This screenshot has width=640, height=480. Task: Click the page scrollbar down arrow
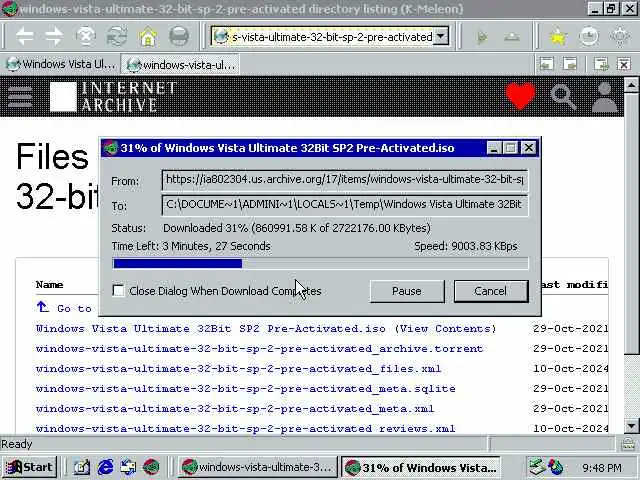point(631,426)
